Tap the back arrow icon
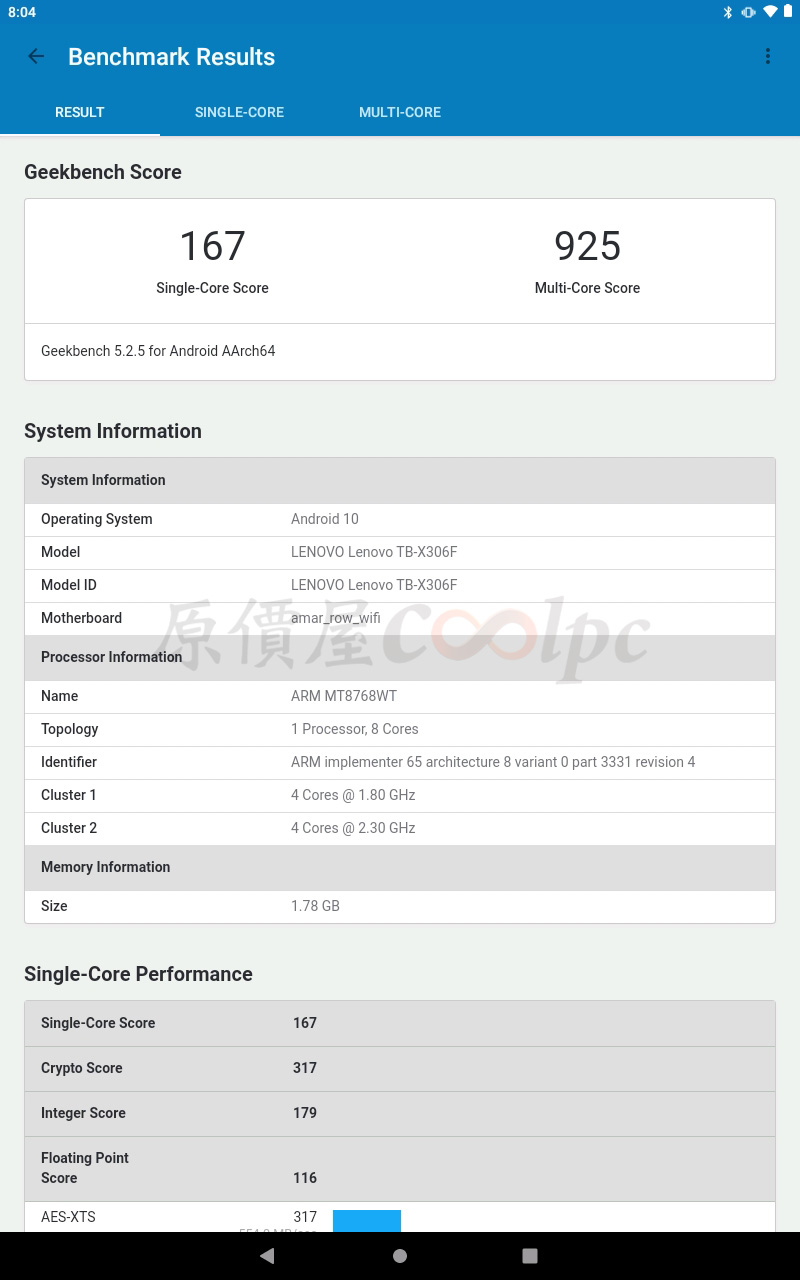Screen dimensions: 800x1280 [x=36, y=57]
